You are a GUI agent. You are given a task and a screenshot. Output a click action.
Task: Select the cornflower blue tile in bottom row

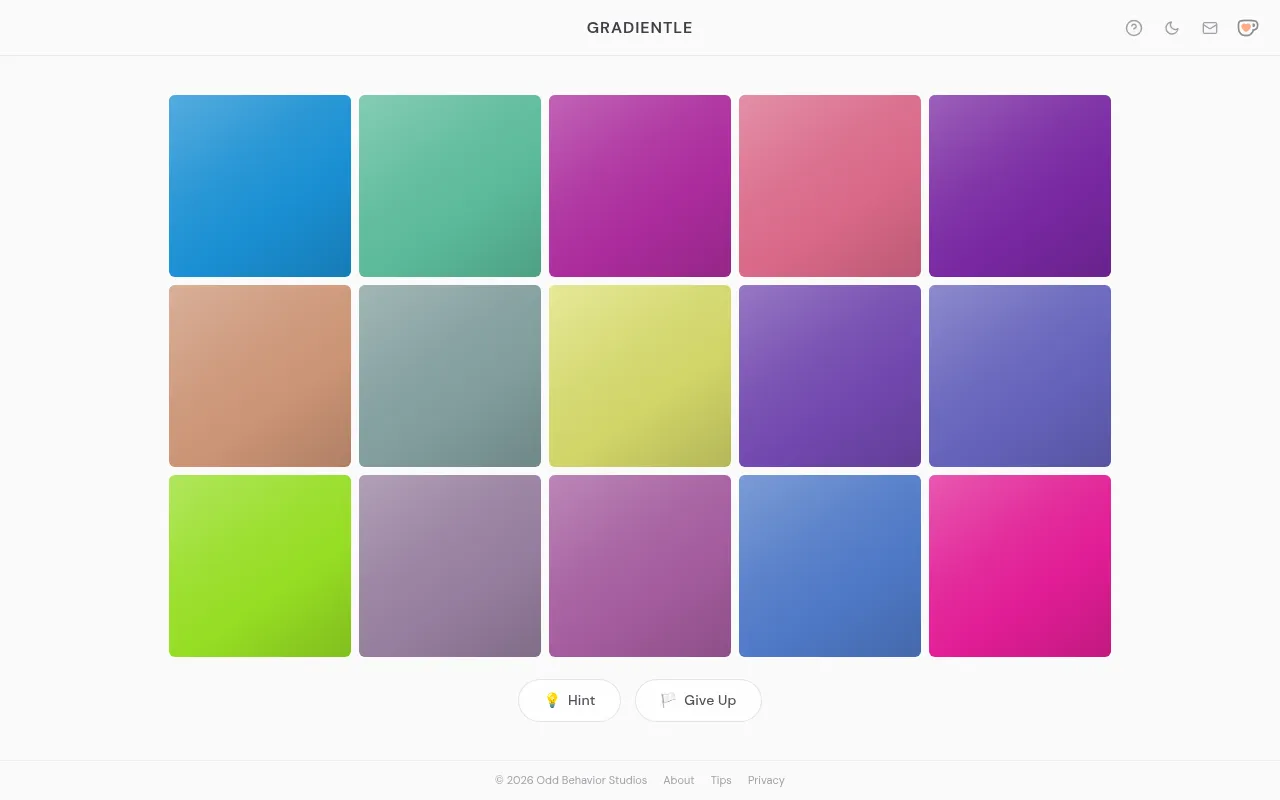coord(830,566)
